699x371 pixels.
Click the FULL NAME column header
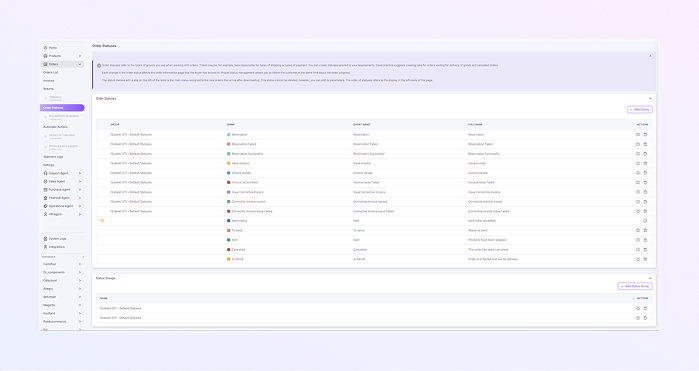(475, 124)
